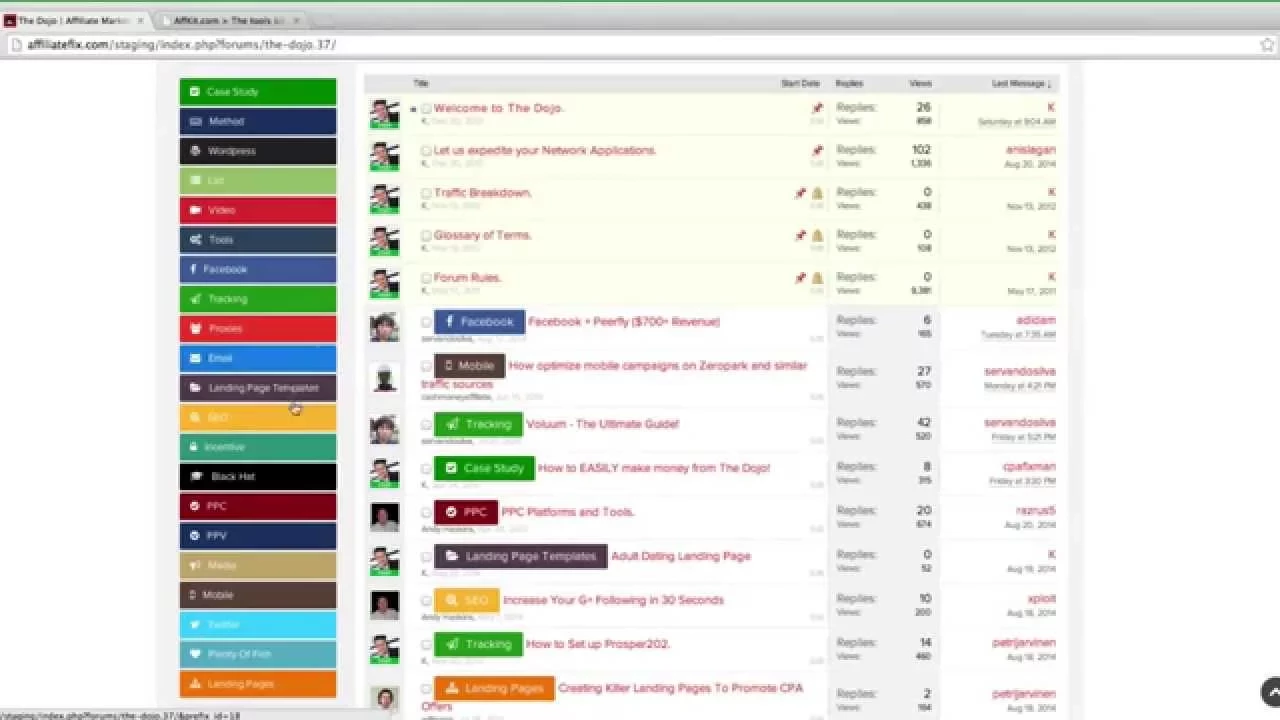Choose the light green List sidebar button
Viewport: 1280px width, 720px height.
[x=258, y=181]
